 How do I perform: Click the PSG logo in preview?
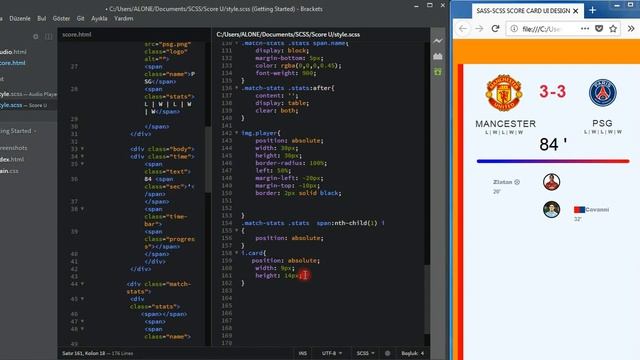coord(602,93)
